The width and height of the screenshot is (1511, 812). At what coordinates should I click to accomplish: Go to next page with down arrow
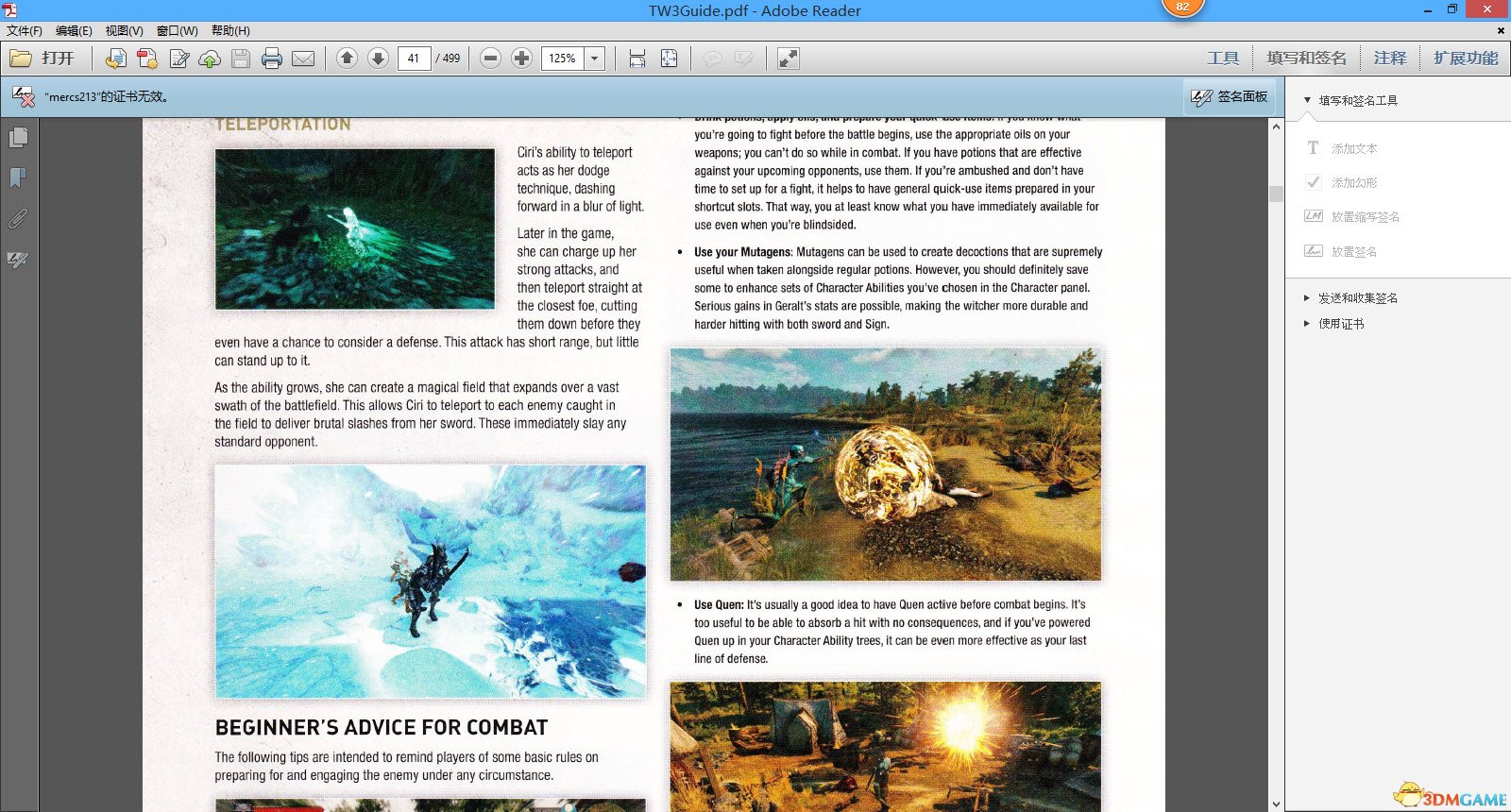[x=378, y=59]
